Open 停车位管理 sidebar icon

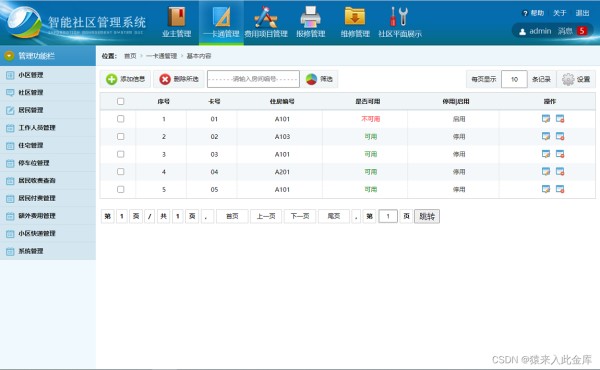pyautogui.click(x=10, y=163)
